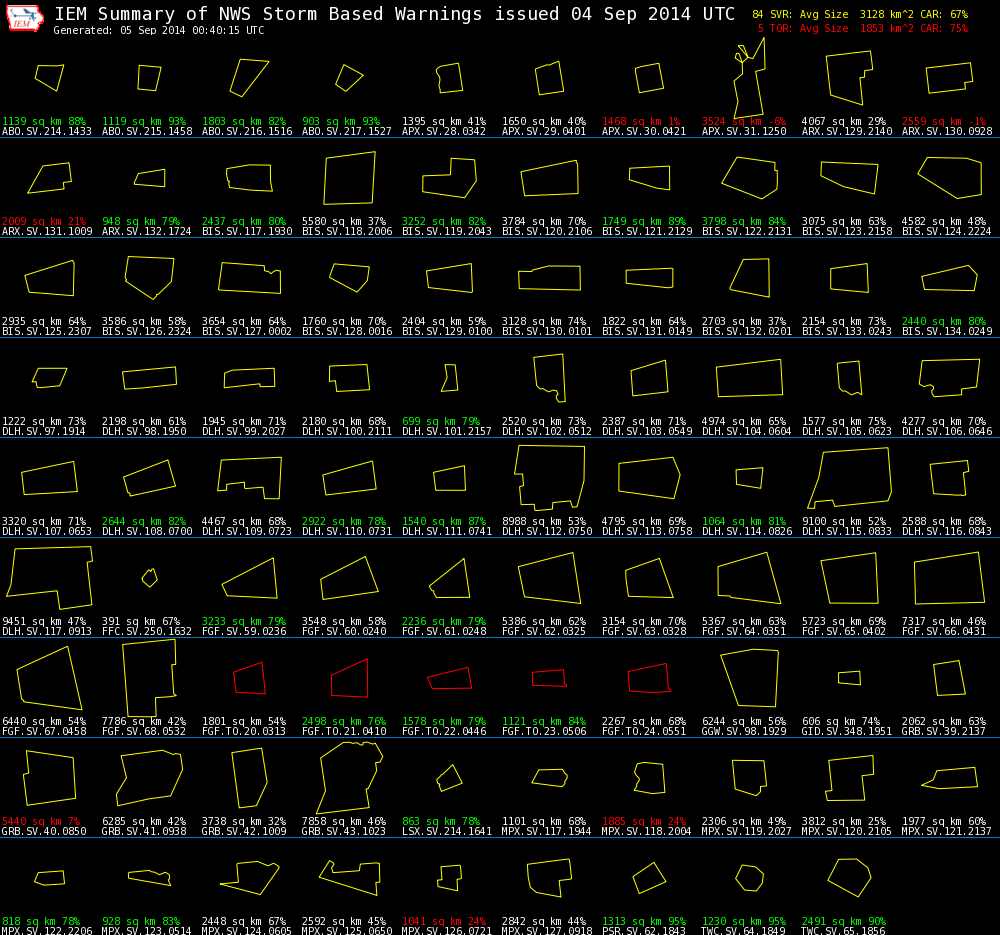1000x935 pixels.
Task: Click the label 'GRB.SV.42.1009'
Action: pyautogui.click(x=244, y=832)
